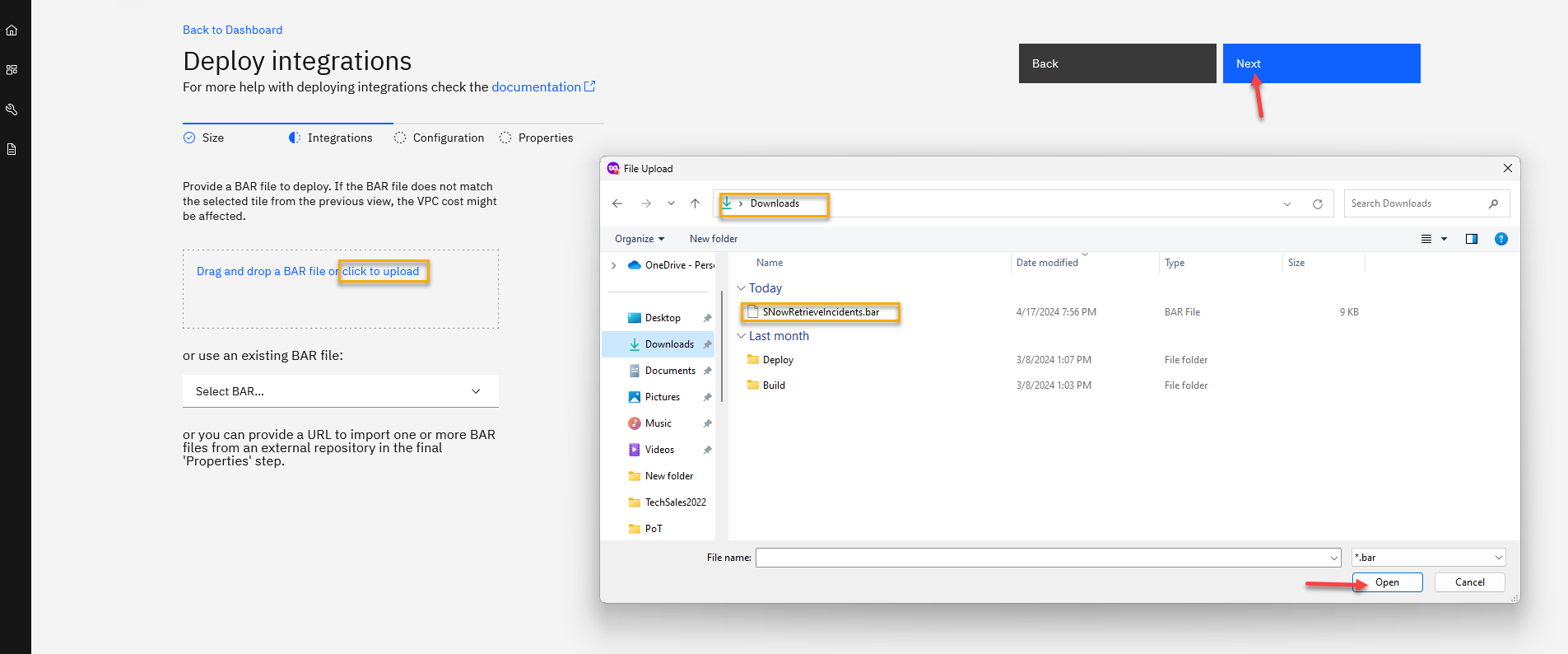Click the back arrow in File Upload dialog
Viewport: 1568px width, 654px height.
(x=617, y=203)
